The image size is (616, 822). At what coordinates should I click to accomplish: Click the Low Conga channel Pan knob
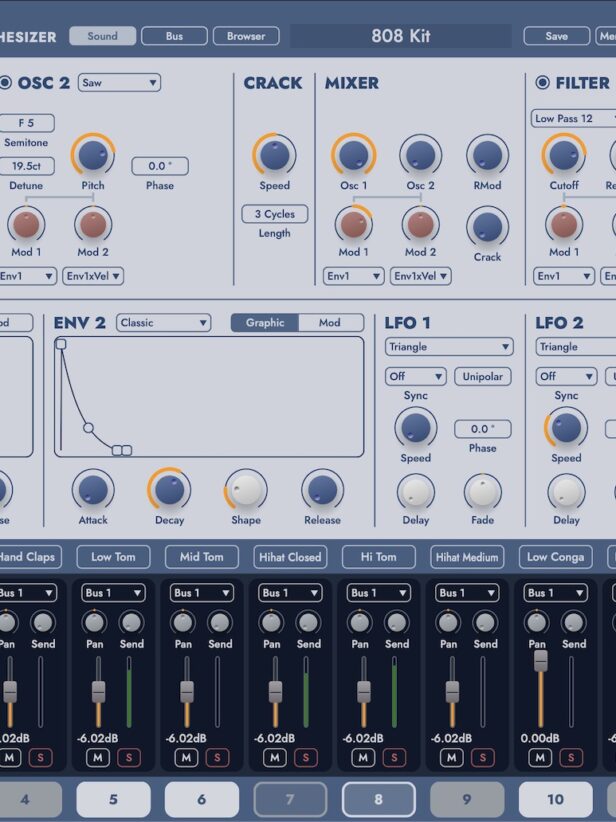tap(537, 622)
